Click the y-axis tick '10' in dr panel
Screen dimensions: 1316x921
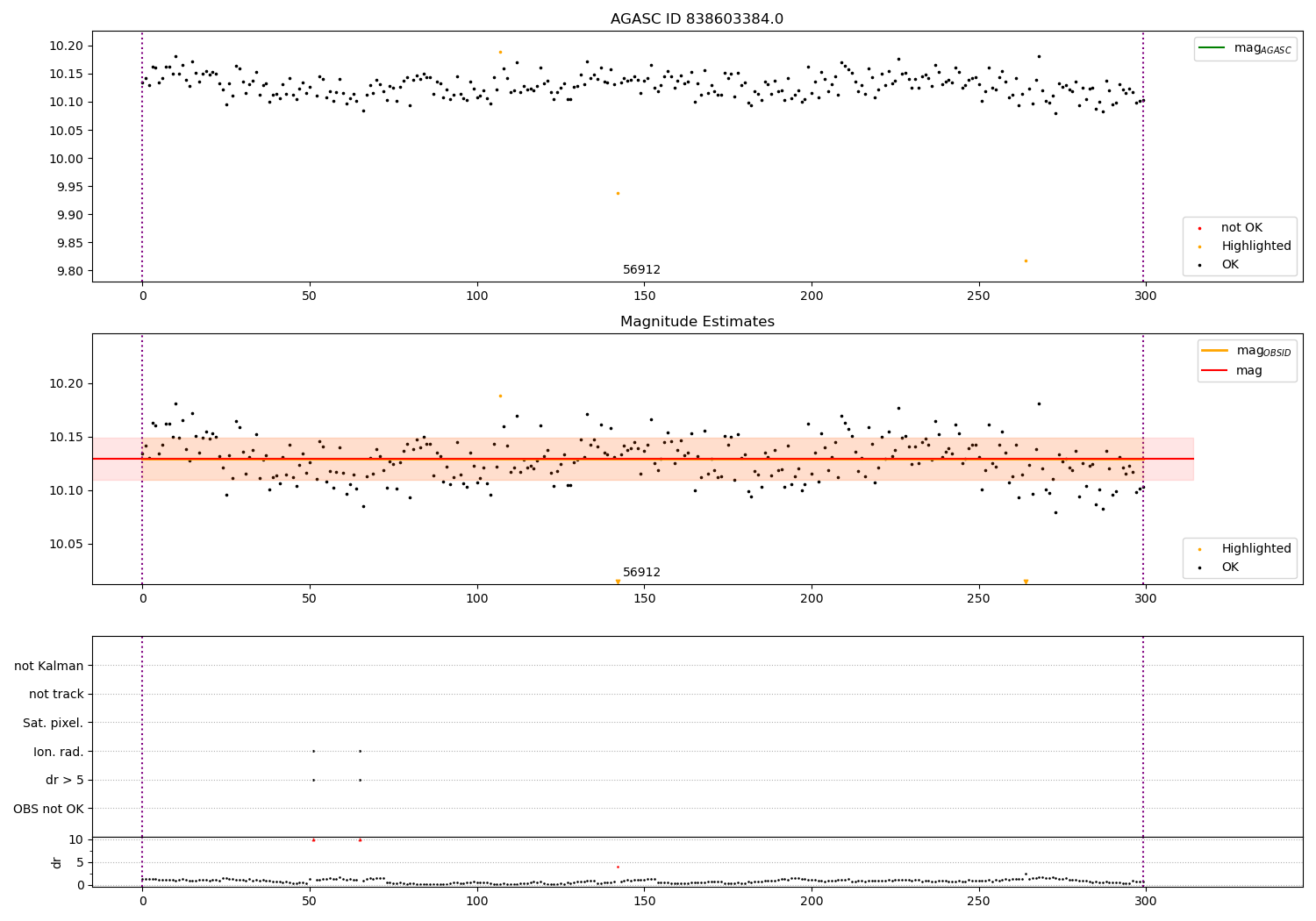click(x=76, y=839)
